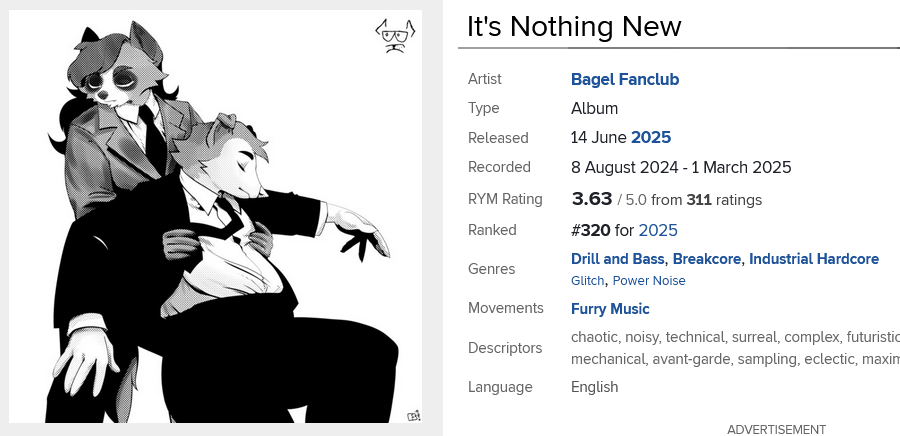Click the Album type value
This screenshot has height=436, width=900.
594,108
